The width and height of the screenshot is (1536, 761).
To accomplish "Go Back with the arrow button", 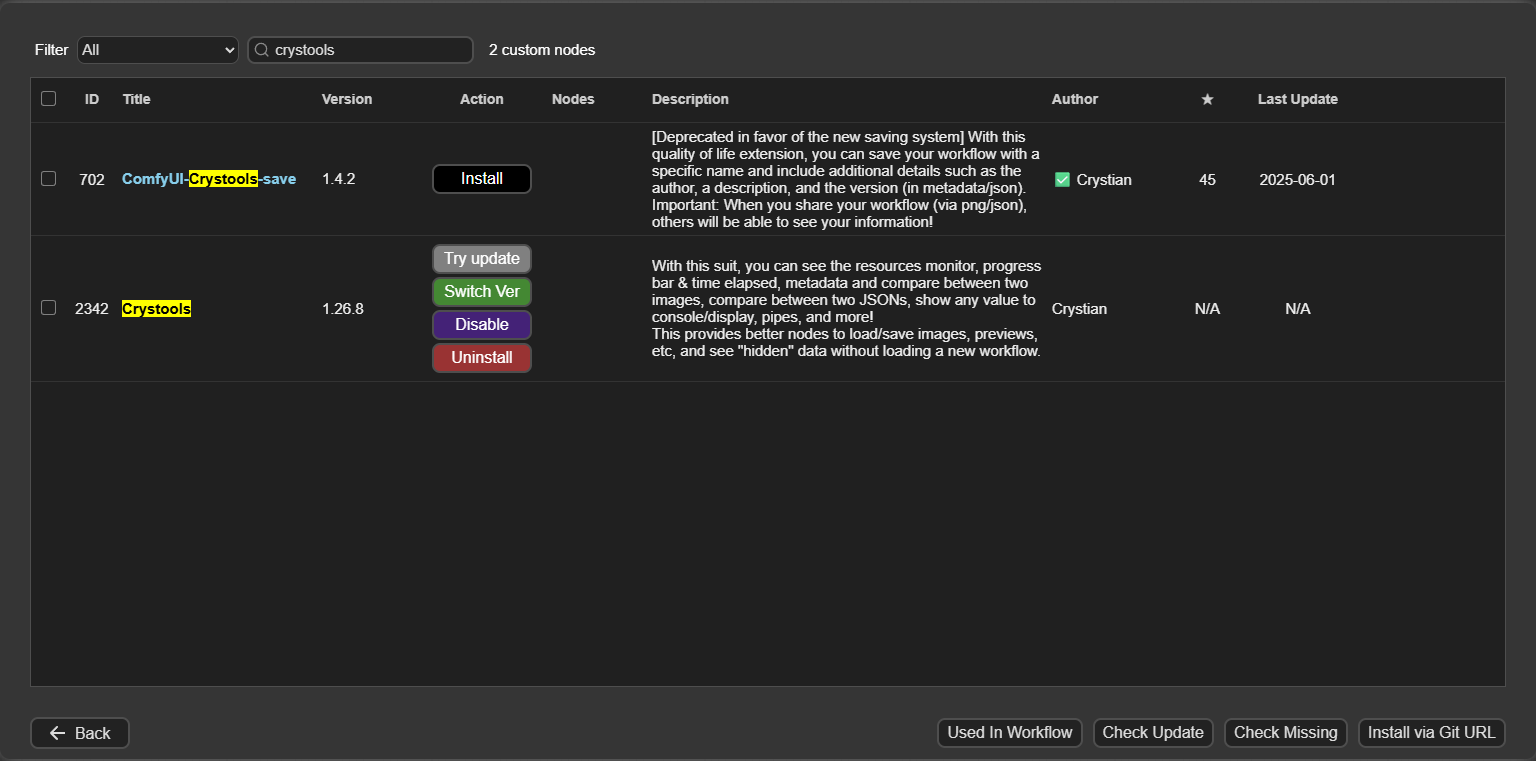I will [x=80, y=733].
